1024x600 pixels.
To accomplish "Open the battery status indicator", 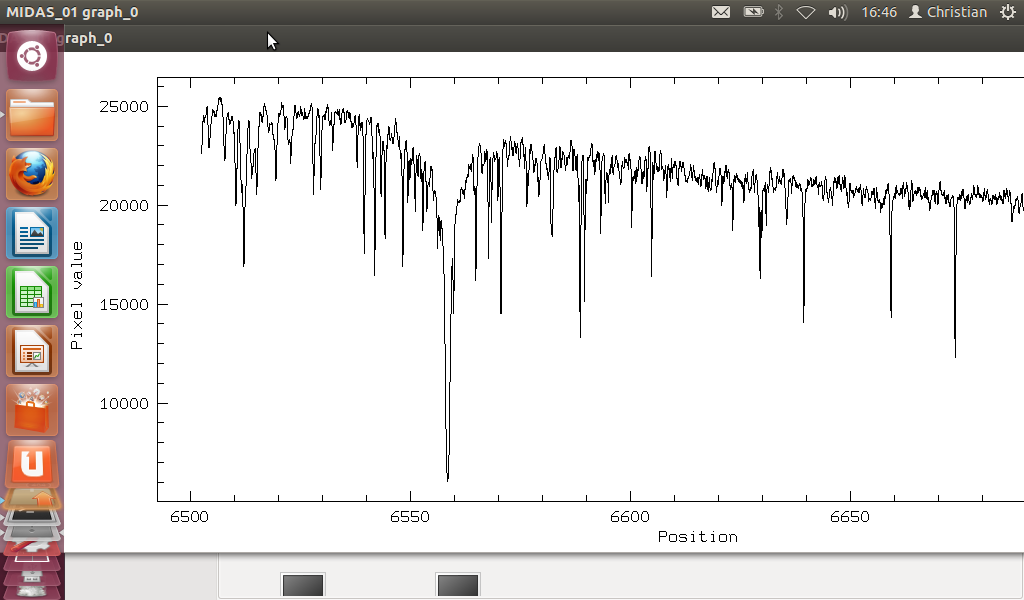I will (x=753, y=12).
